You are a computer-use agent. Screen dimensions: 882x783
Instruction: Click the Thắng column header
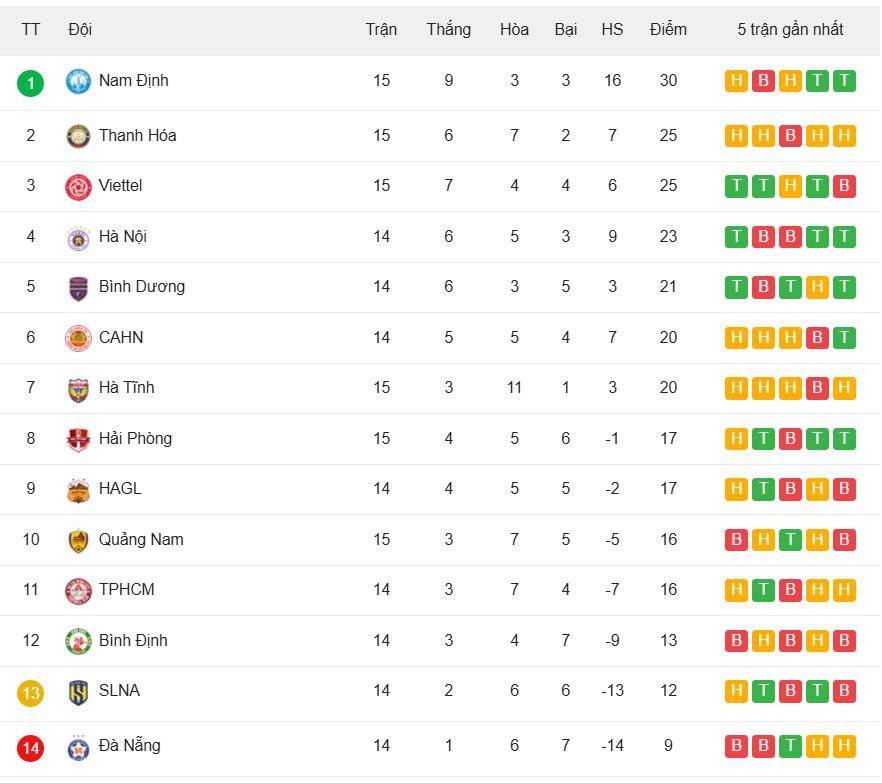[x=448, y=29]
